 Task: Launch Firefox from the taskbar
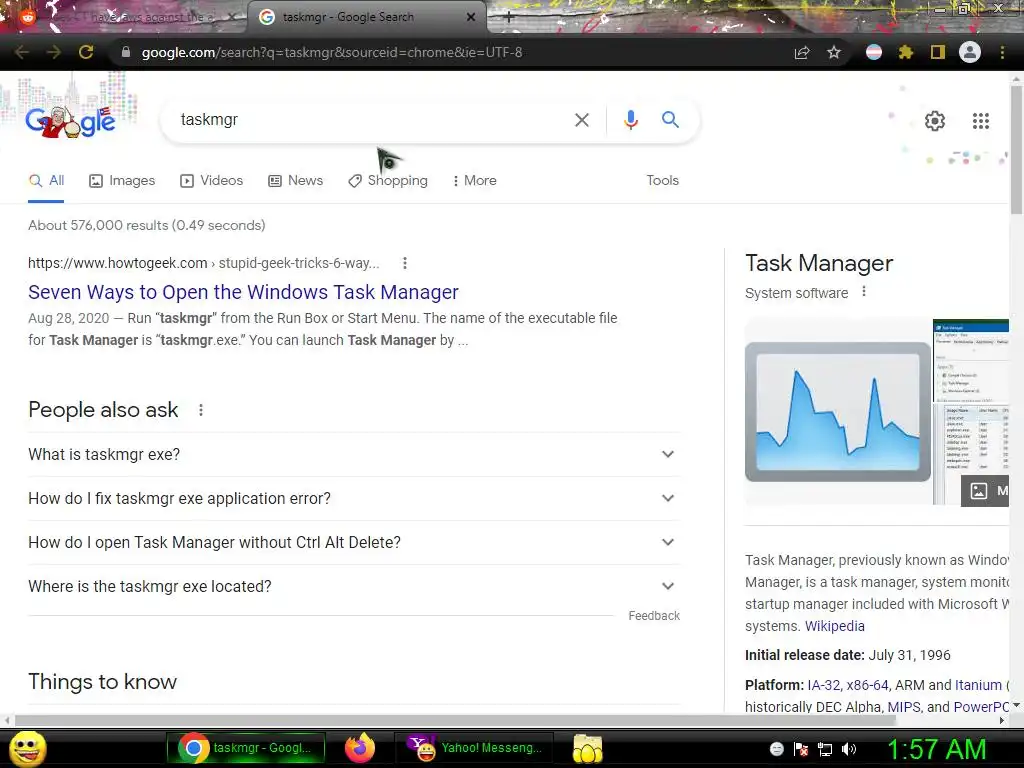pyautogui.click(x=360, y=748)
